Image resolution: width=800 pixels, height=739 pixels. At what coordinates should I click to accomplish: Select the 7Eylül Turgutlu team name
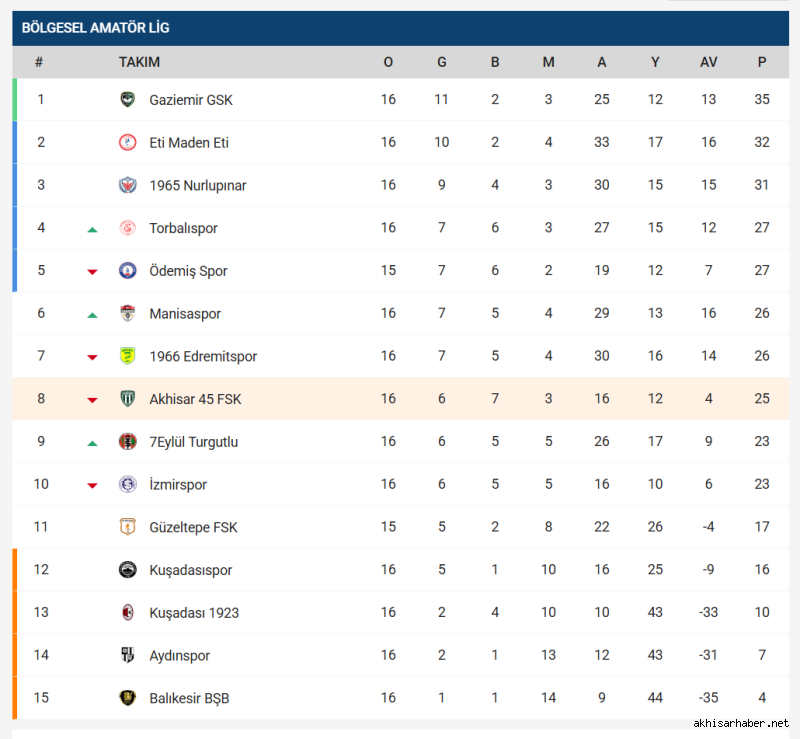pyautogui.click(x=193, y=442)
